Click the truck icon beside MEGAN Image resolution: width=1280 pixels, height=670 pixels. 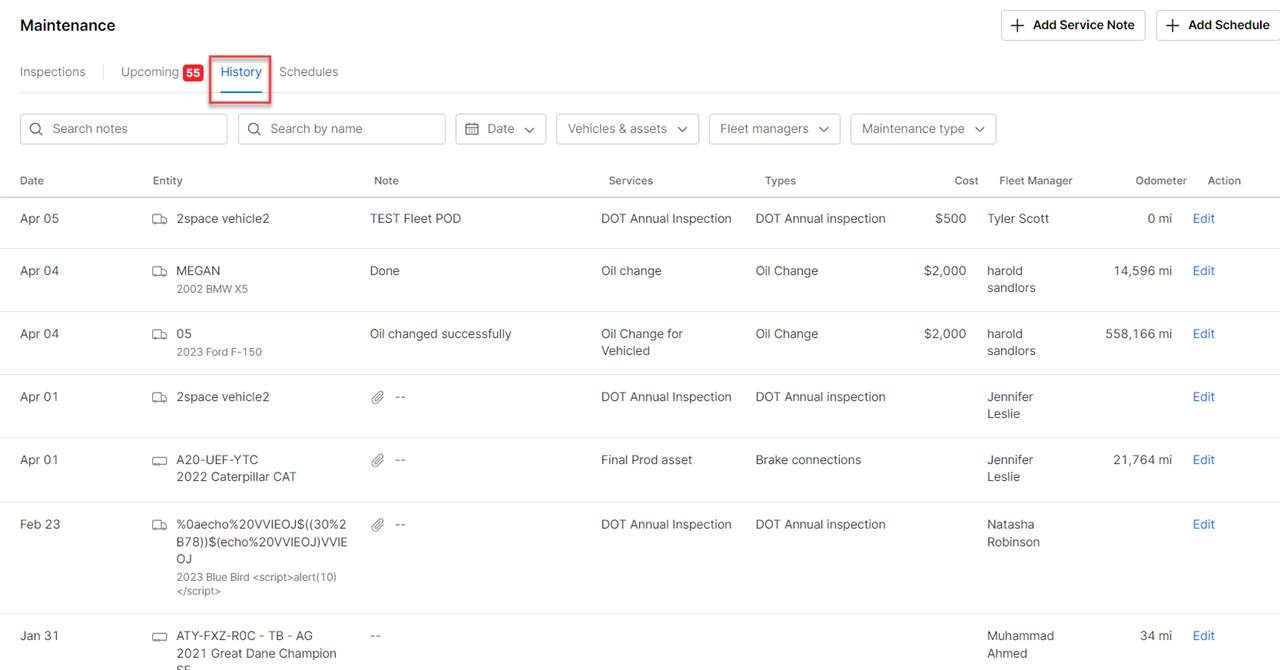[x=159, y=271]
